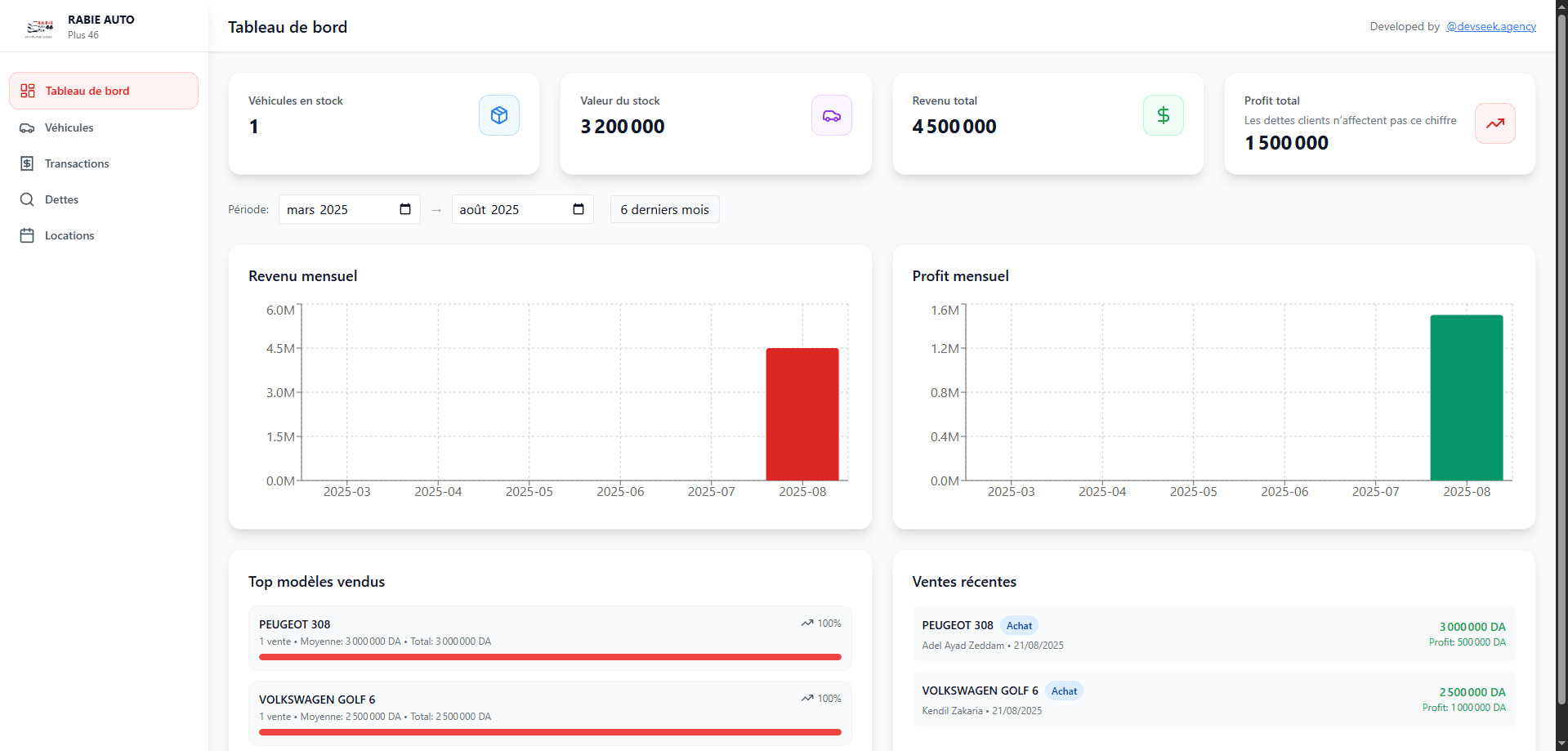Click the blue box icon for vehicles in stock
The width and height of the screenshot is (1568, 751).
(x=498, y=115)
